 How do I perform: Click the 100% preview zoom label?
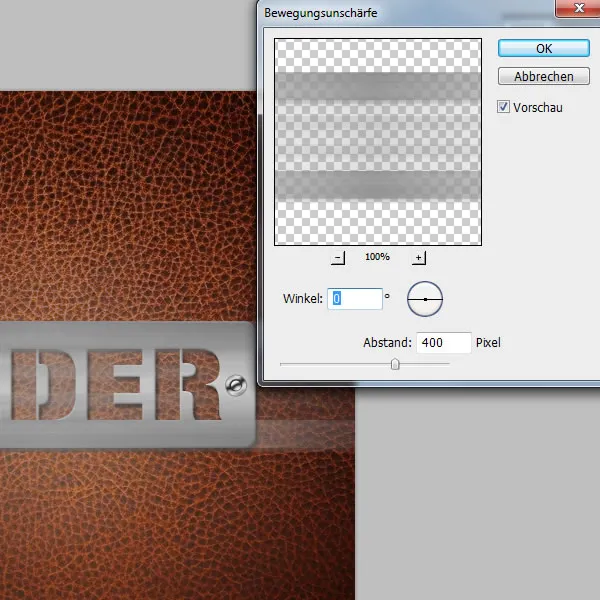point(377,258)
